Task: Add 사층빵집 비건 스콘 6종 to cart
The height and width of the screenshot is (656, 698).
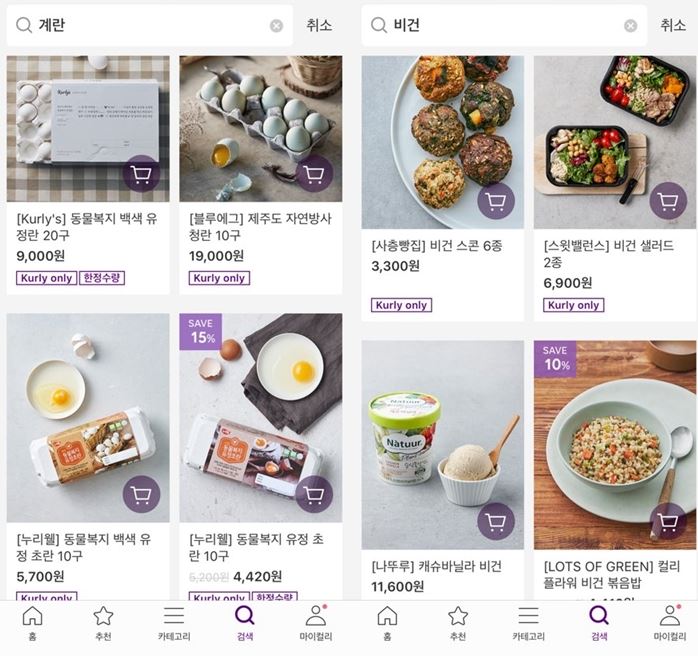Action: tap(496, 201)
